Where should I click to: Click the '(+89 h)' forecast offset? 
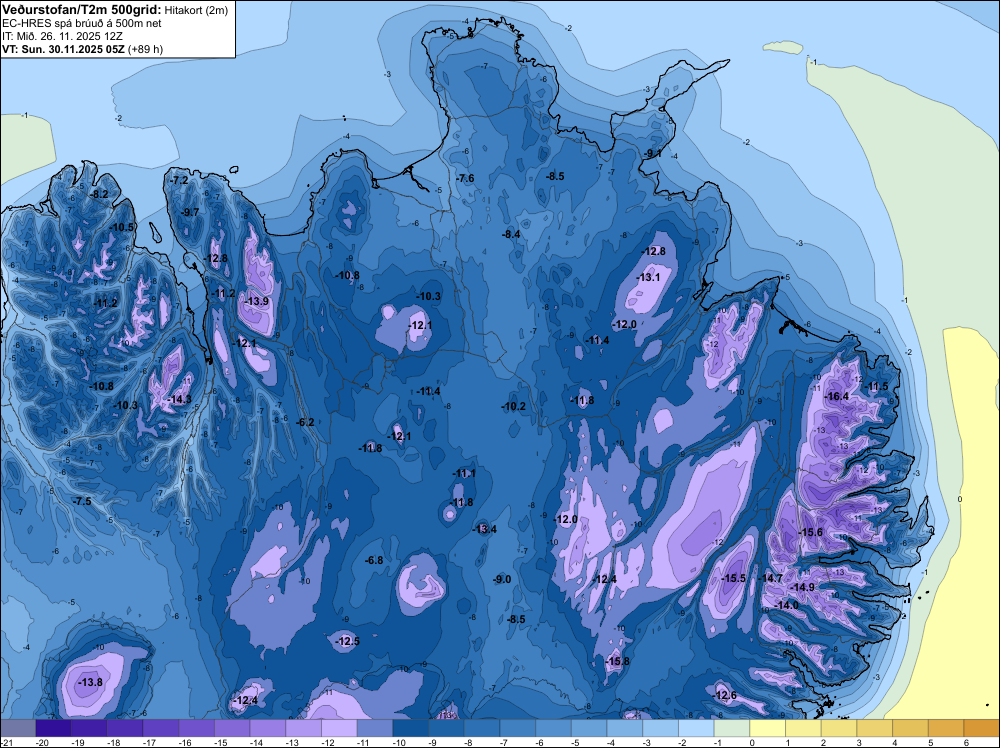145,49
